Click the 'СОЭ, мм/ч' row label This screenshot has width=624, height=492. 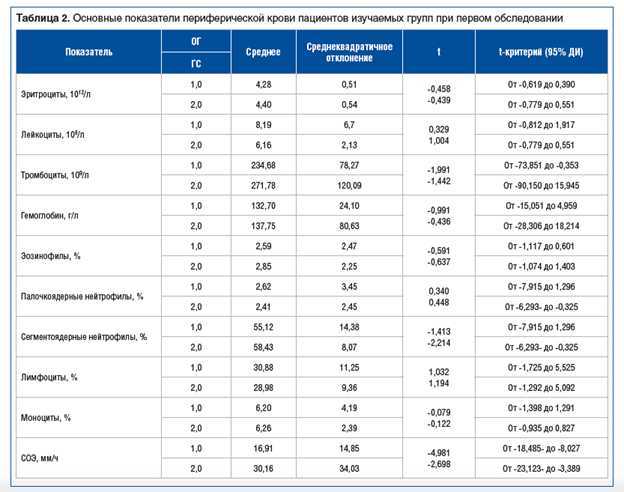coord(39,459)
